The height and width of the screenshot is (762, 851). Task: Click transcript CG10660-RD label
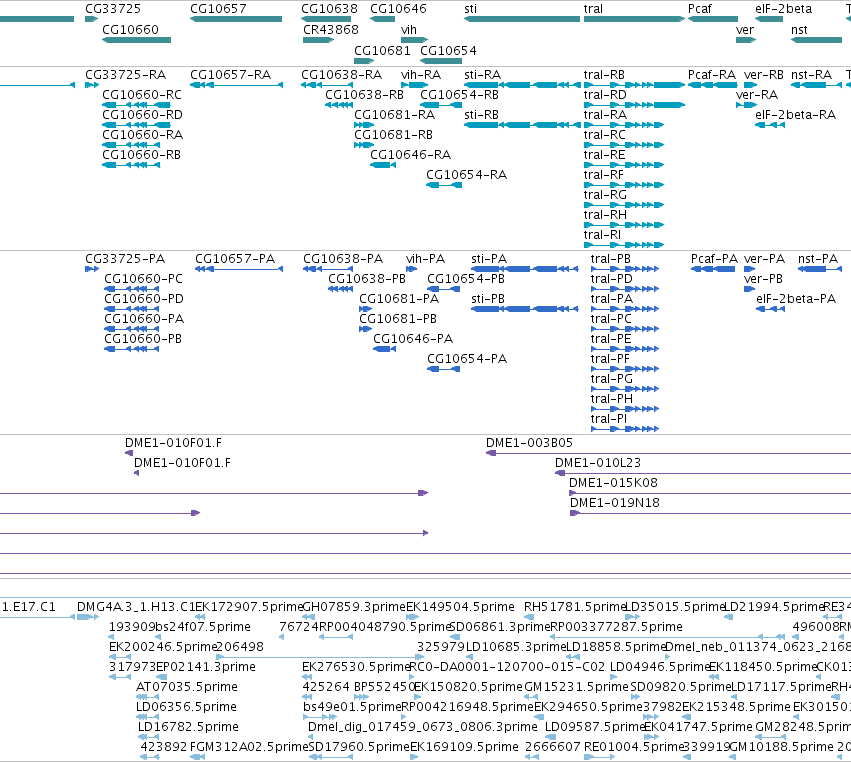pos(142,115)
